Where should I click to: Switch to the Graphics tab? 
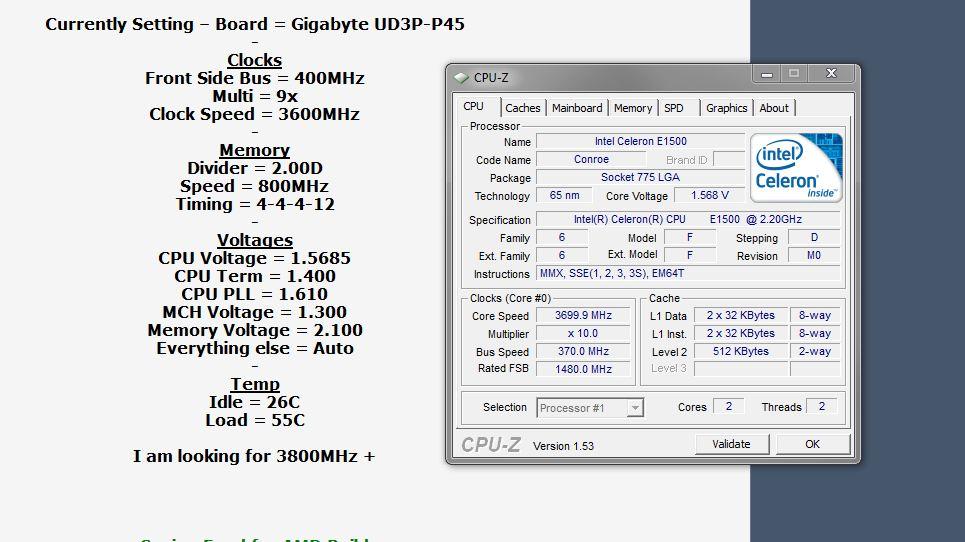click(726, 108)
